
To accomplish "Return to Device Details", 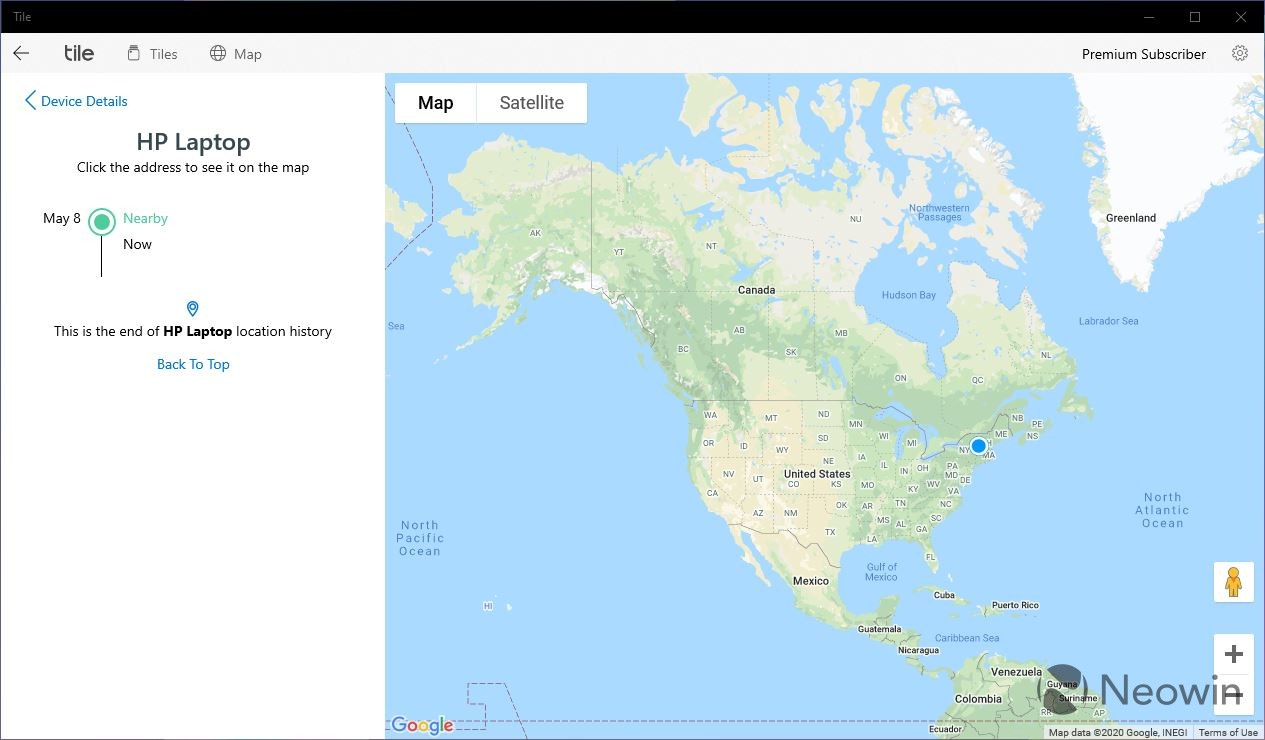I will (x=76, y=101).
